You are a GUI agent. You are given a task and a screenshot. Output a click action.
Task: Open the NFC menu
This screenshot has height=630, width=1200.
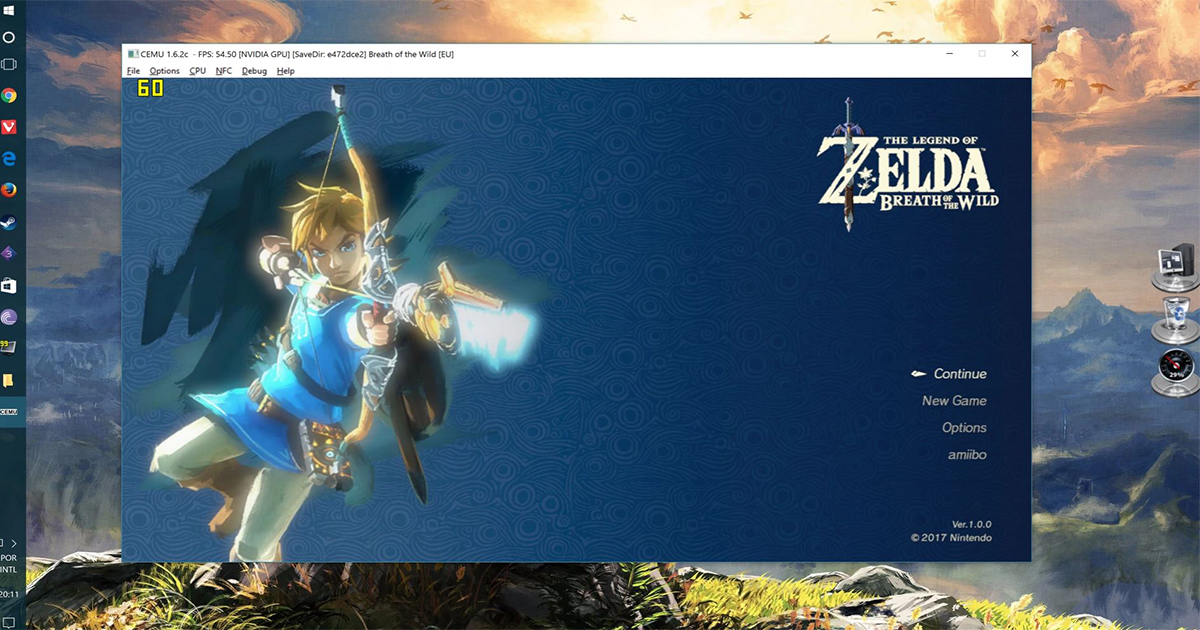[x=223, y=71]
